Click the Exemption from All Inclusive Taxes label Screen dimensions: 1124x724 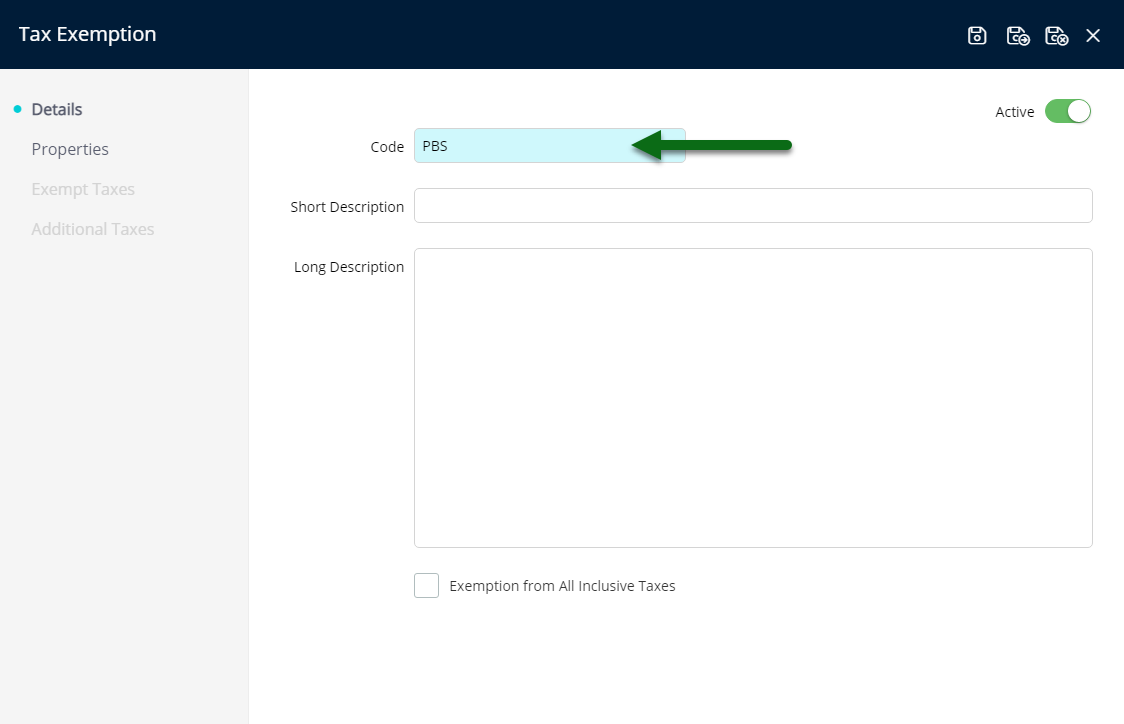[x=562, y=586]
